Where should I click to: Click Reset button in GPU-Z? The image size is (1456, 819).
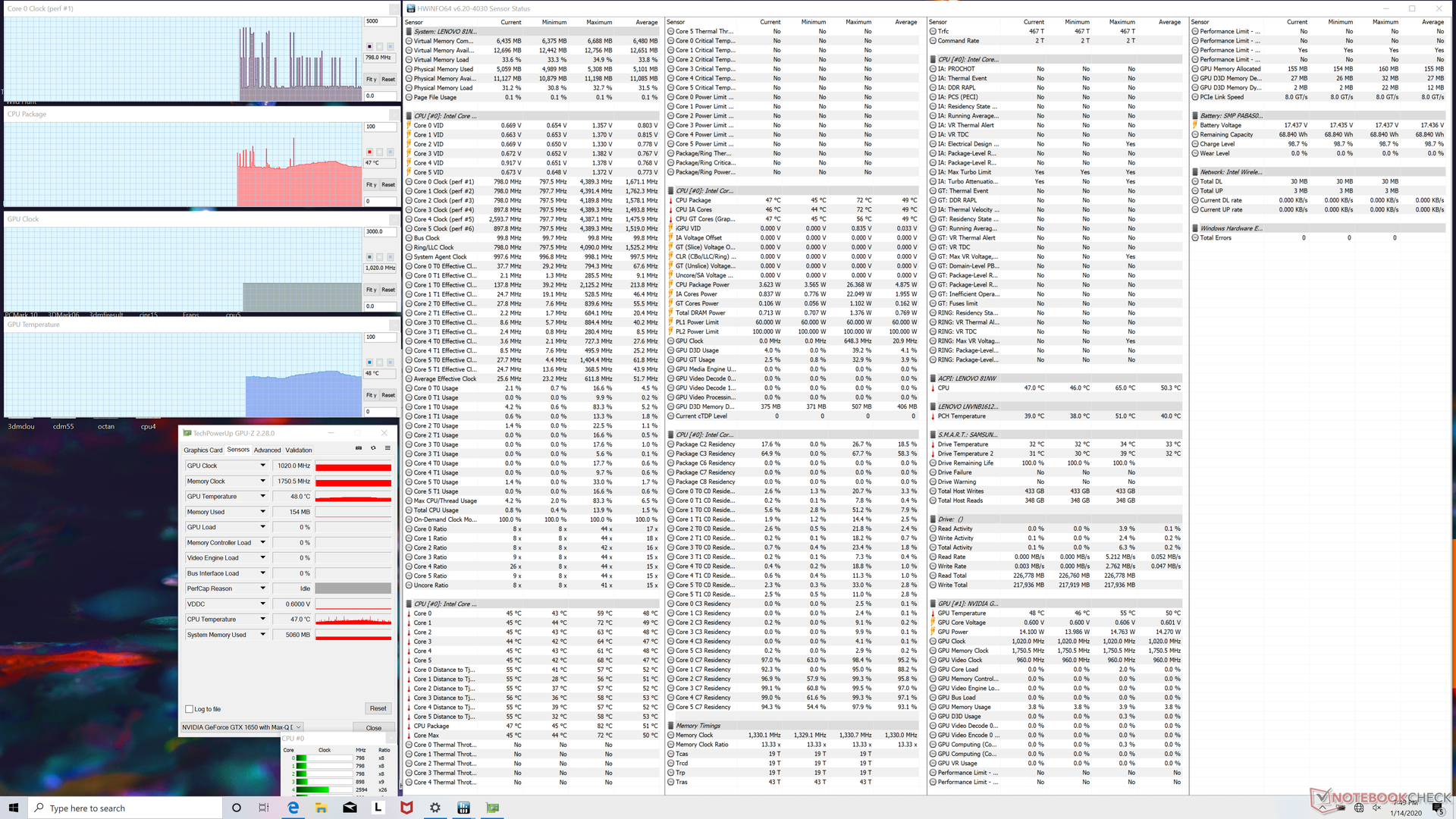[x=378, y=708]
